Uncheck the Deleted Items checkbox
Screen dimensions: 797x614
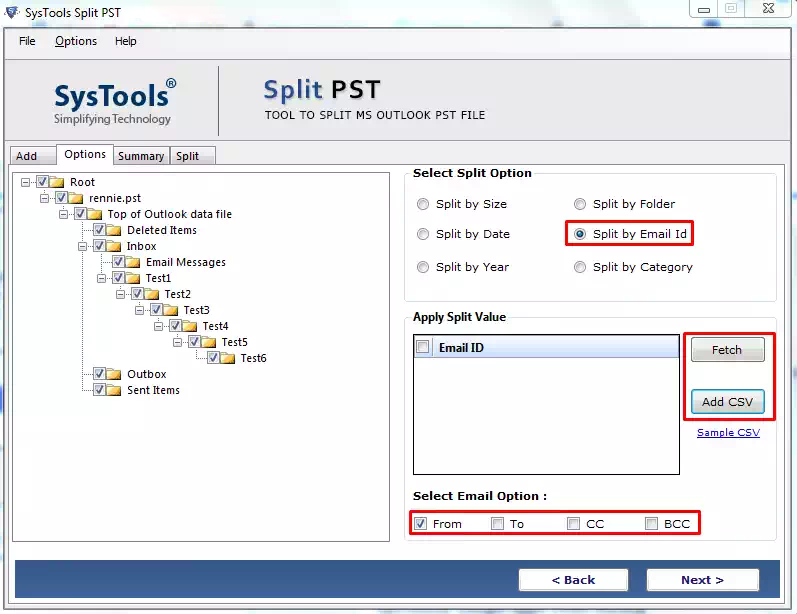(x=99, y=229)
